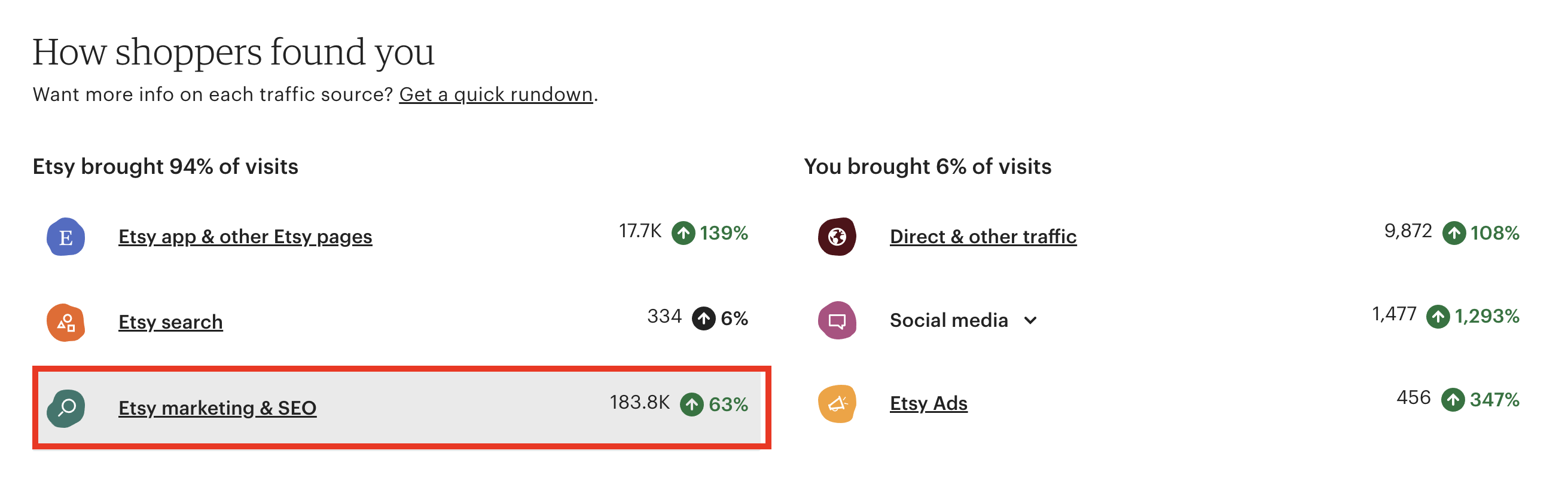Click the 183.8K visits figure
The image size is (1568, 484).
click(x=639, y=403)
